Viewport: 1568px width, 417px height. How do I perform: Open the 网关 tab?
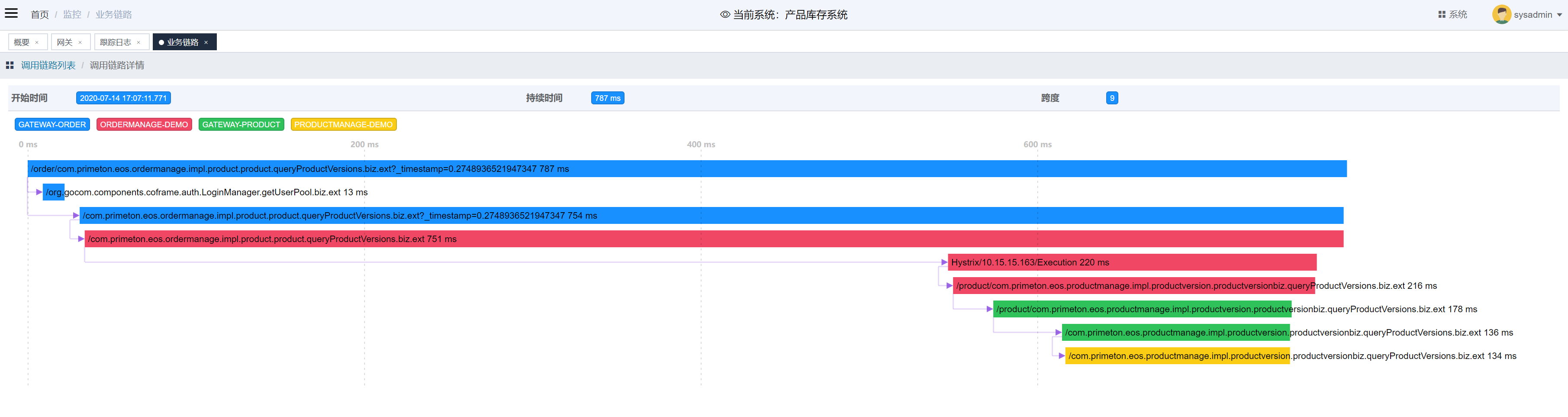(64, 42)
